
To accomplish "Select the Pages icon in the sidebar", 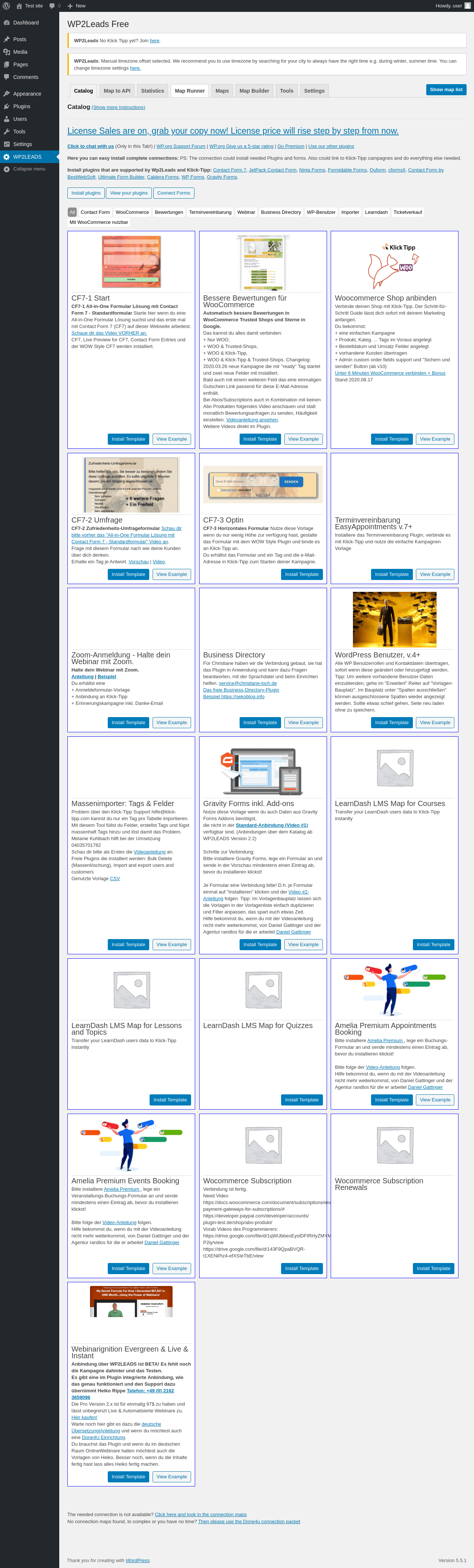I will (x=7, y=64).
